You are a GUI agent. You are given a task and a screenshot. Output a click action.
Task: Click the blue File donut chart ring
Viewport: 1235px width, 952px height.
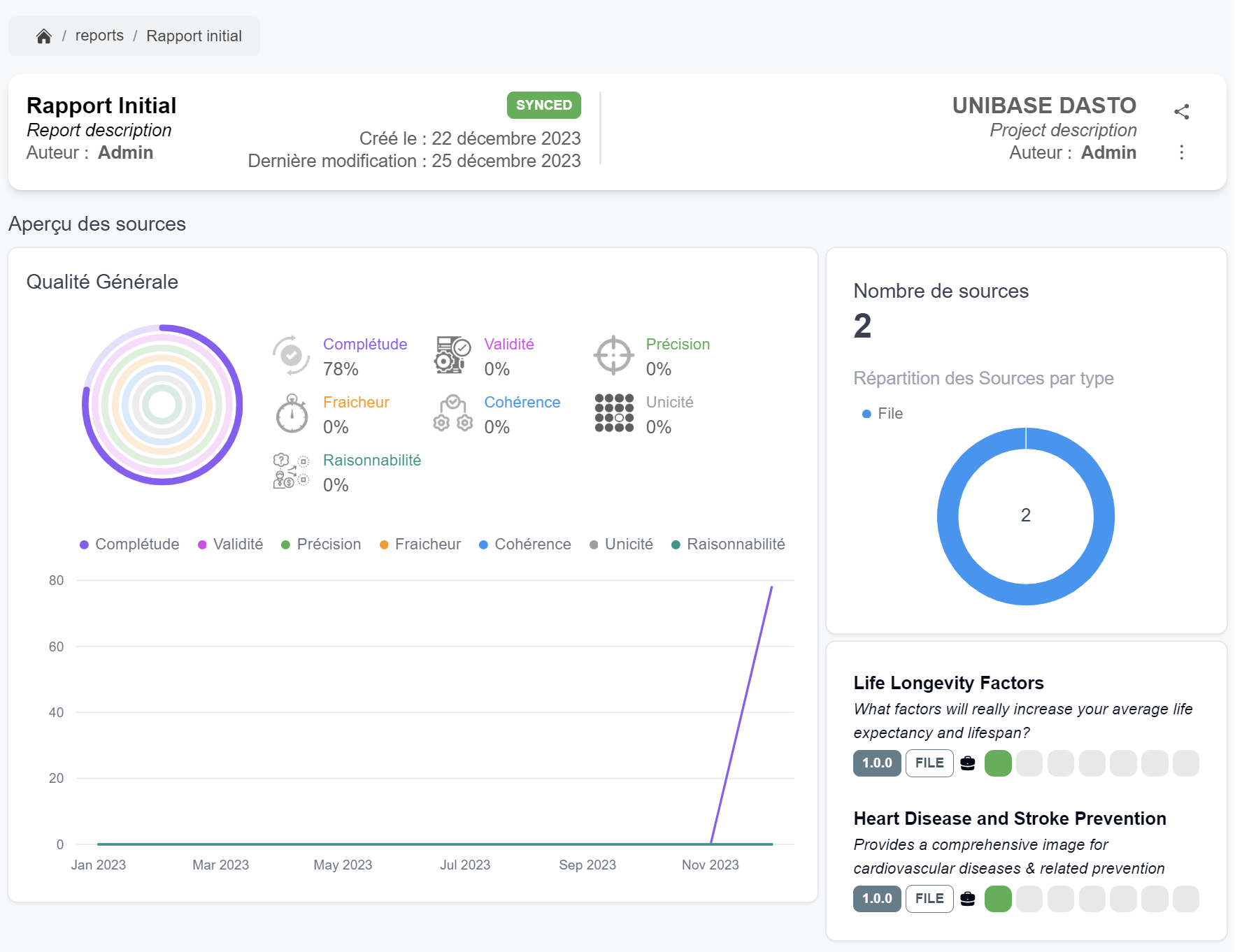(947, 517)
